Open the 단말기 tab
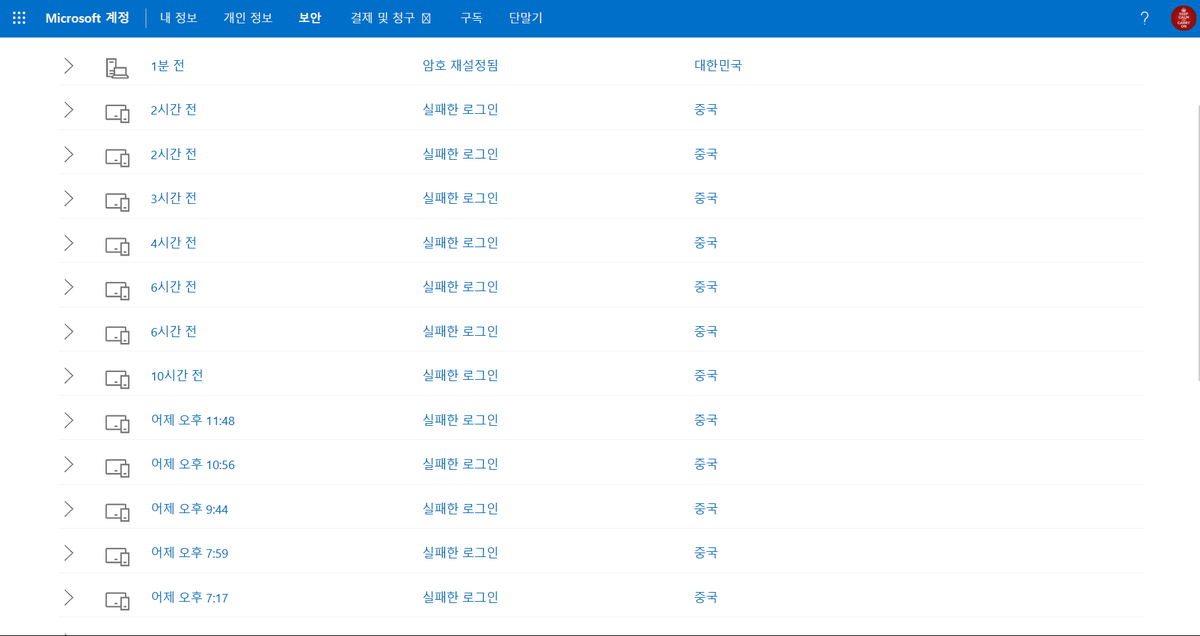This screenshot has height=636, width=1200. coord(526,18)
